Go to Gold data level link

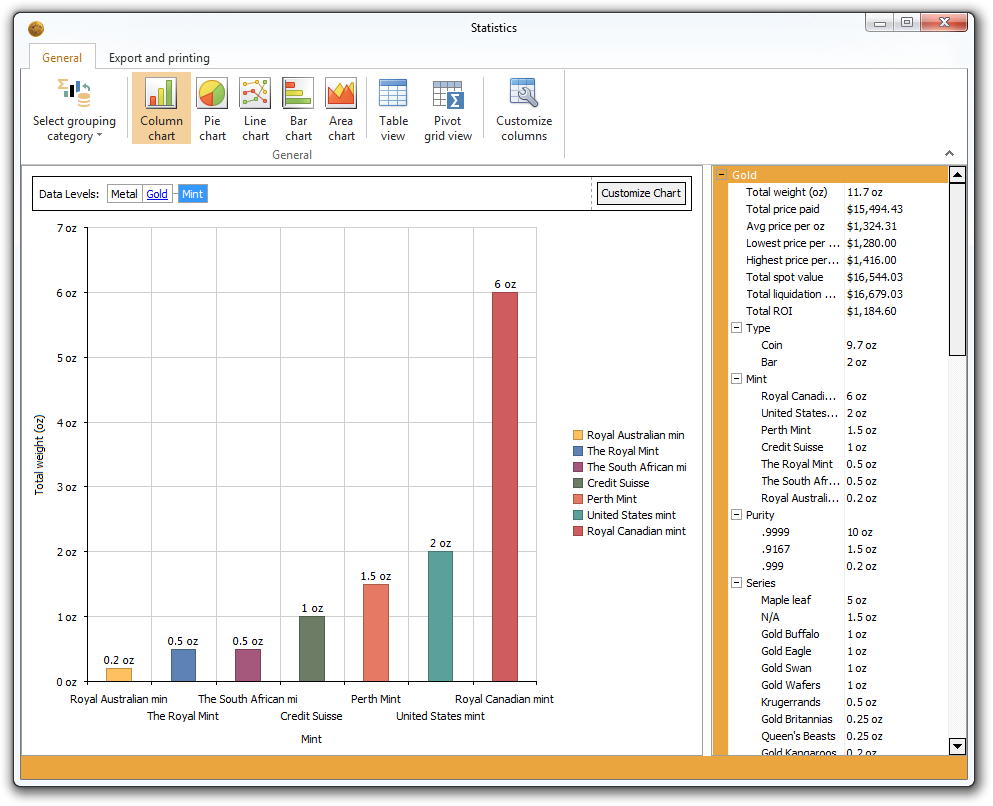point(157,194)
